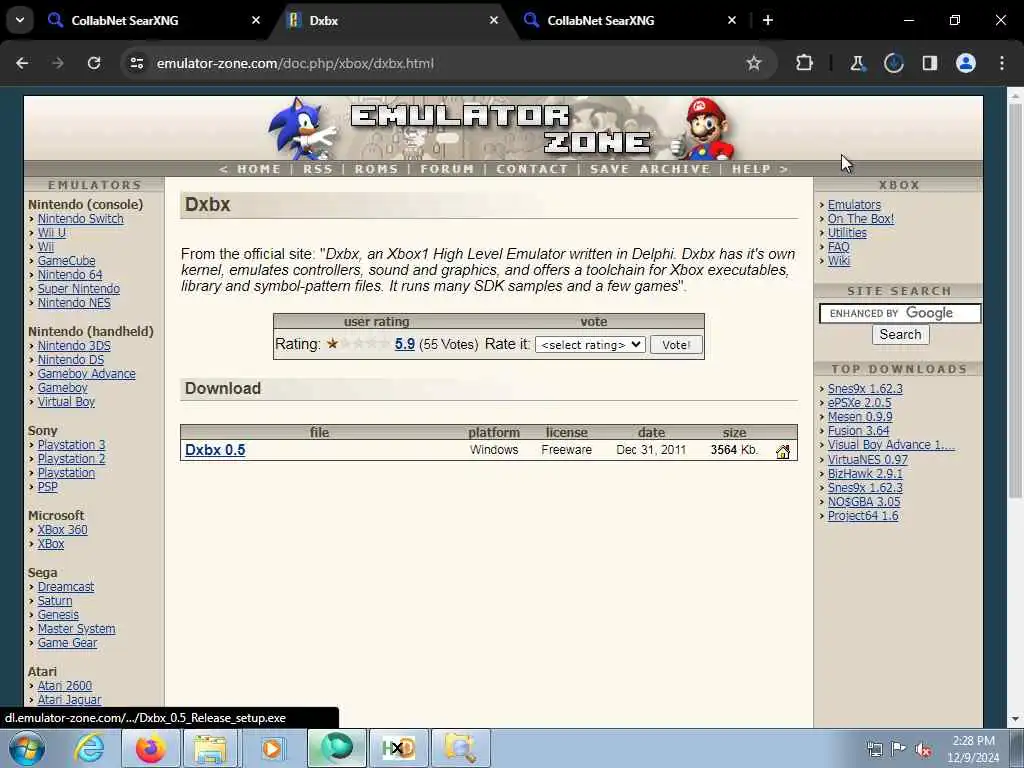This screenshot has width=1024, height=768.
Task: Toggle the side panel icon
Action: click(929, 63)
